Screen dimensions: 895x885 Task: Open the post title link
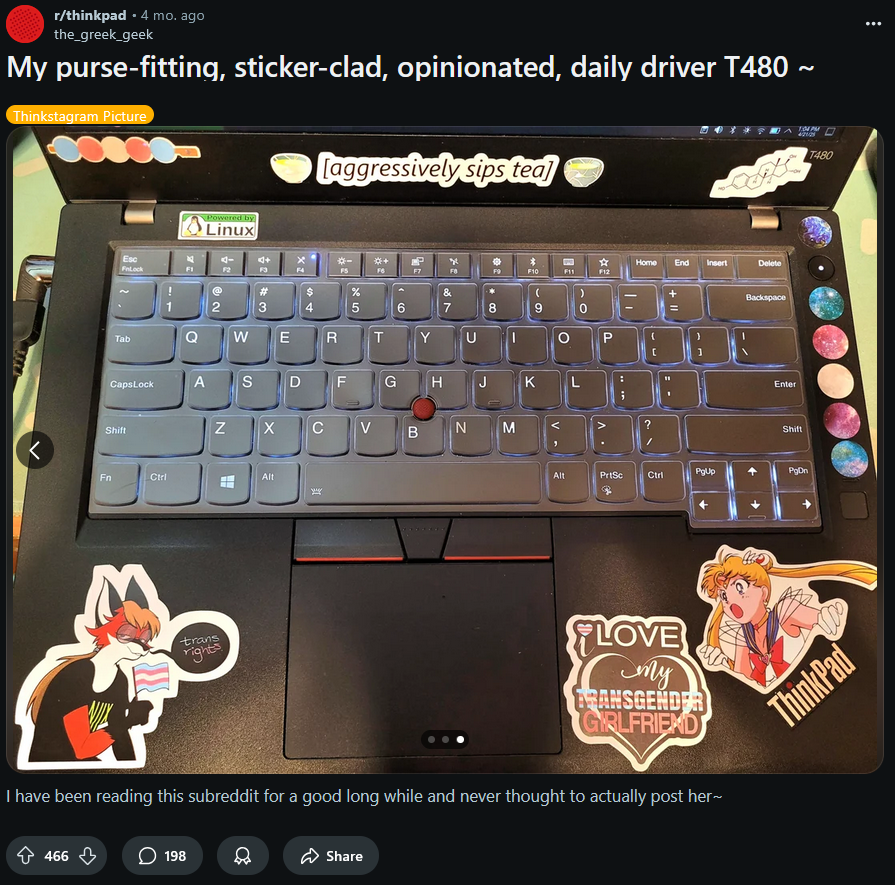pos(410,67)
